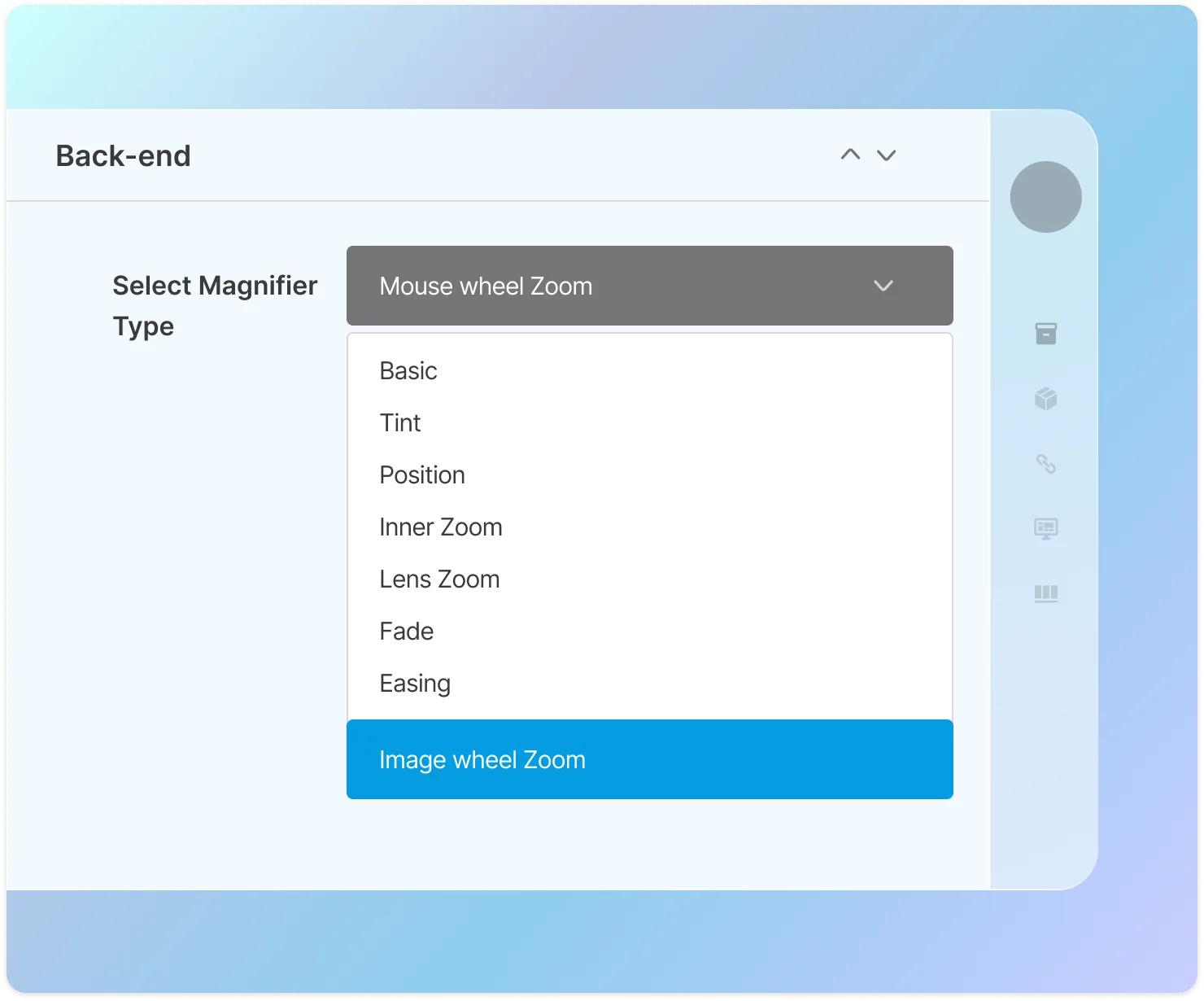Viewport: 1204px width, 1001px height.
Task: Open the 3D cube icon in sidebar
Action: (x=1045, y=399)
